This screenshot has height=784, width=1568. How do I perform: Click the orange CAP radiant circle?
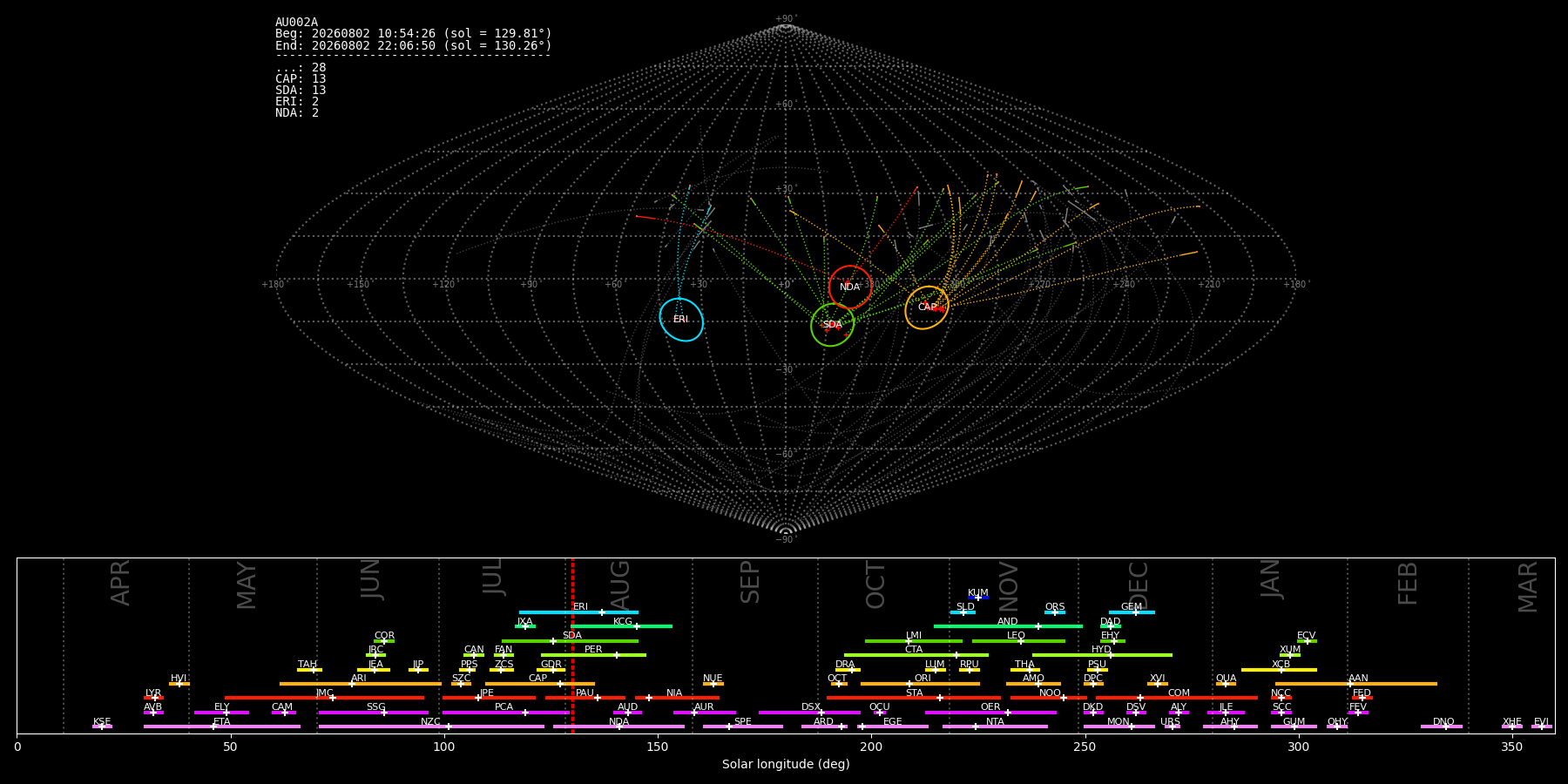coord(927,308)
